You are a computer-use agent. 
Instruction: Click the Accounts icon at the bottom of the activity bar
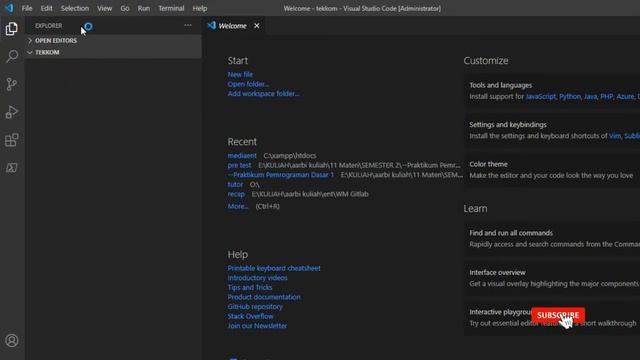tap(11, 340)
